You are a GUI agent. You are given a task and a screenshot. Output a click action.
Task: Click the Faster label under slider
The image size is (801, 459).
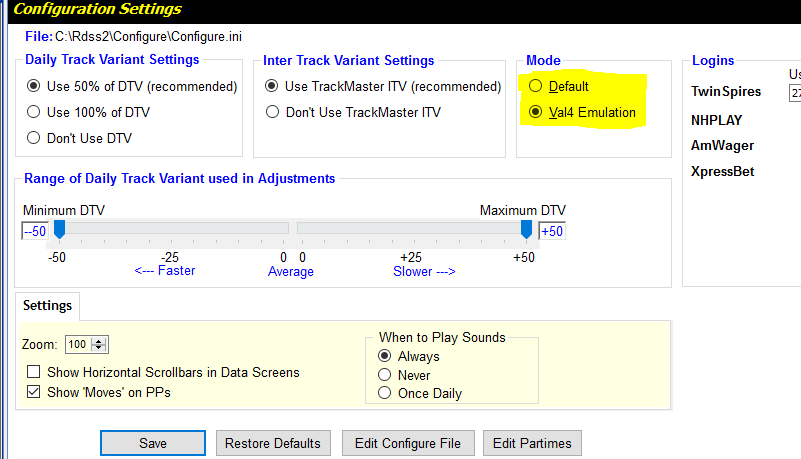coord(164,271)
